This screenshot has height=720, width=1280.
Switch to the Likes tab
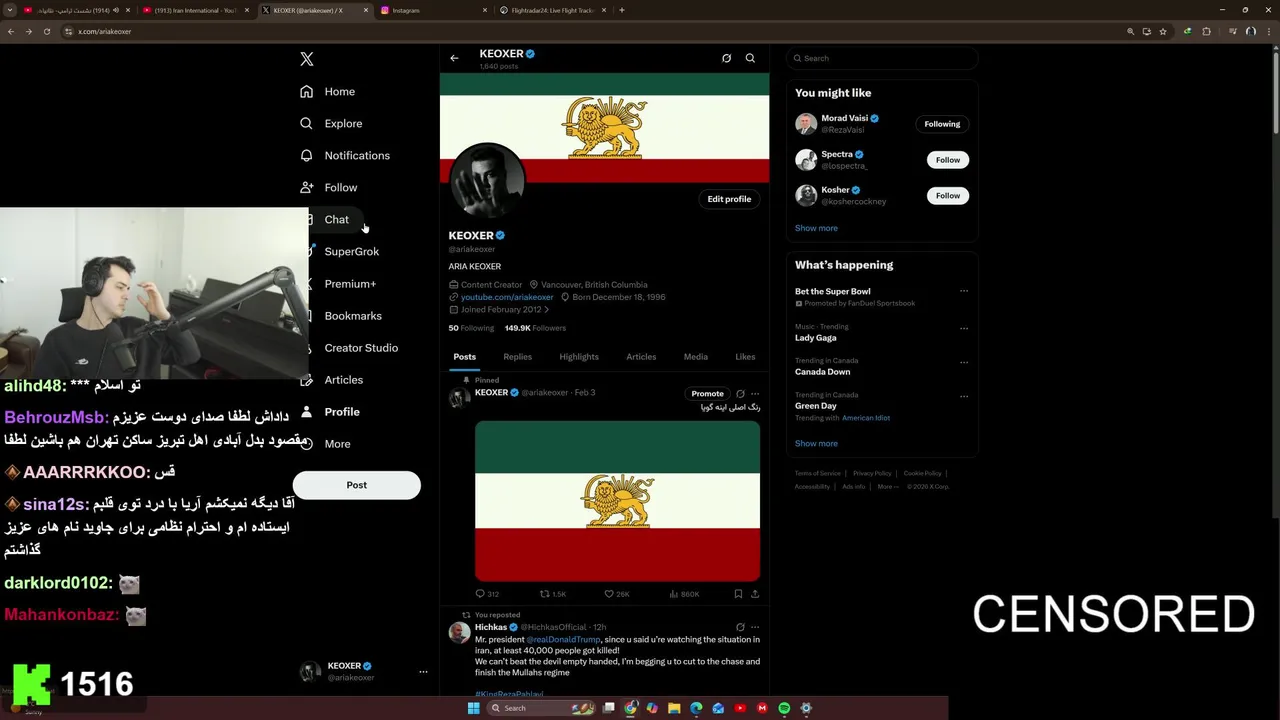745,357
